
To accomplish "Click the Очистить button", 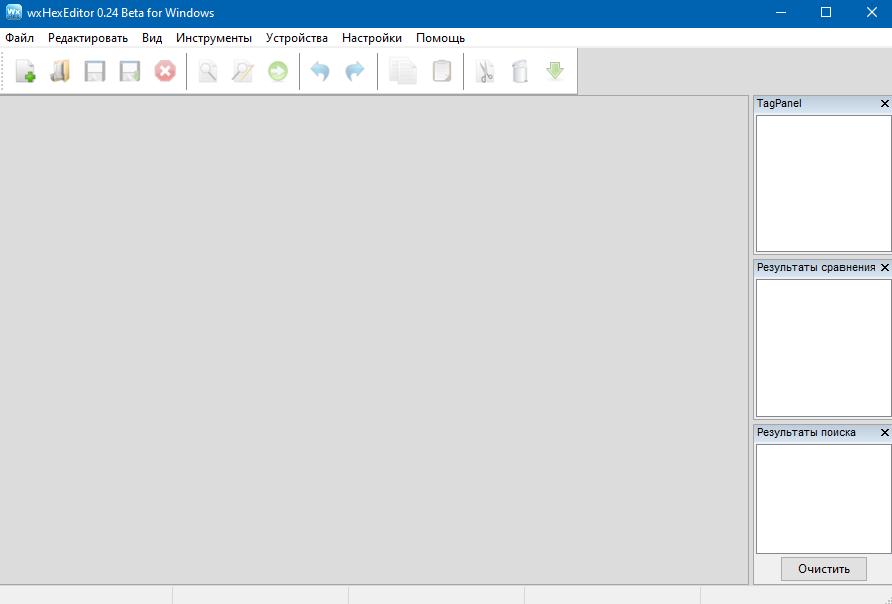I will point(824,569).
